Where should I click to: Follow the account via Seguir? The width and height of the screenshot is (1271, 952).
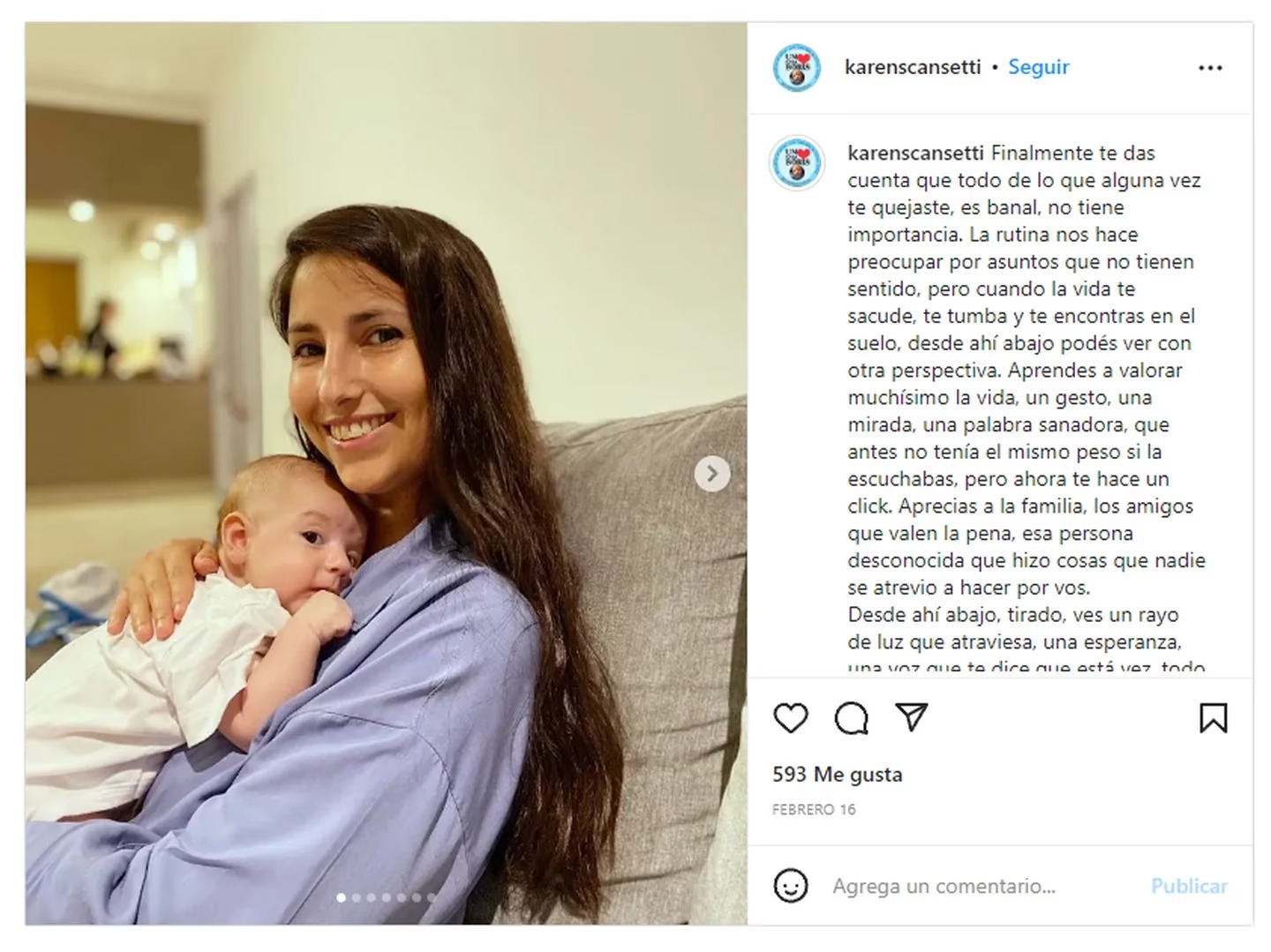pos(1038,67)
